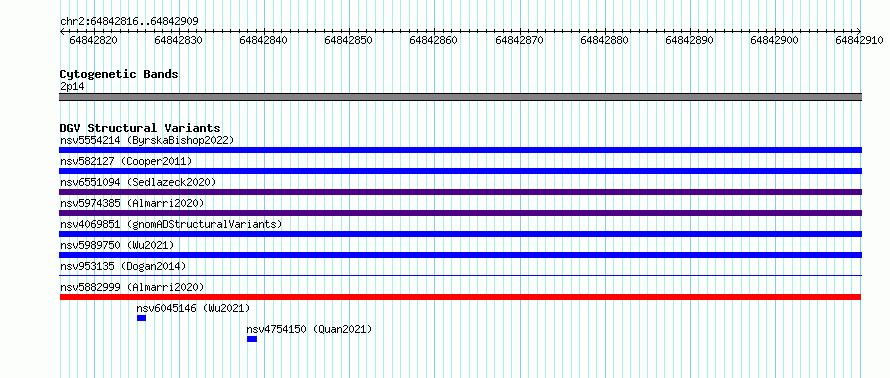Viewport: 890px width, 378px height.
Task: Click the ruler position 64842850
Action: [x=349, y=40]
